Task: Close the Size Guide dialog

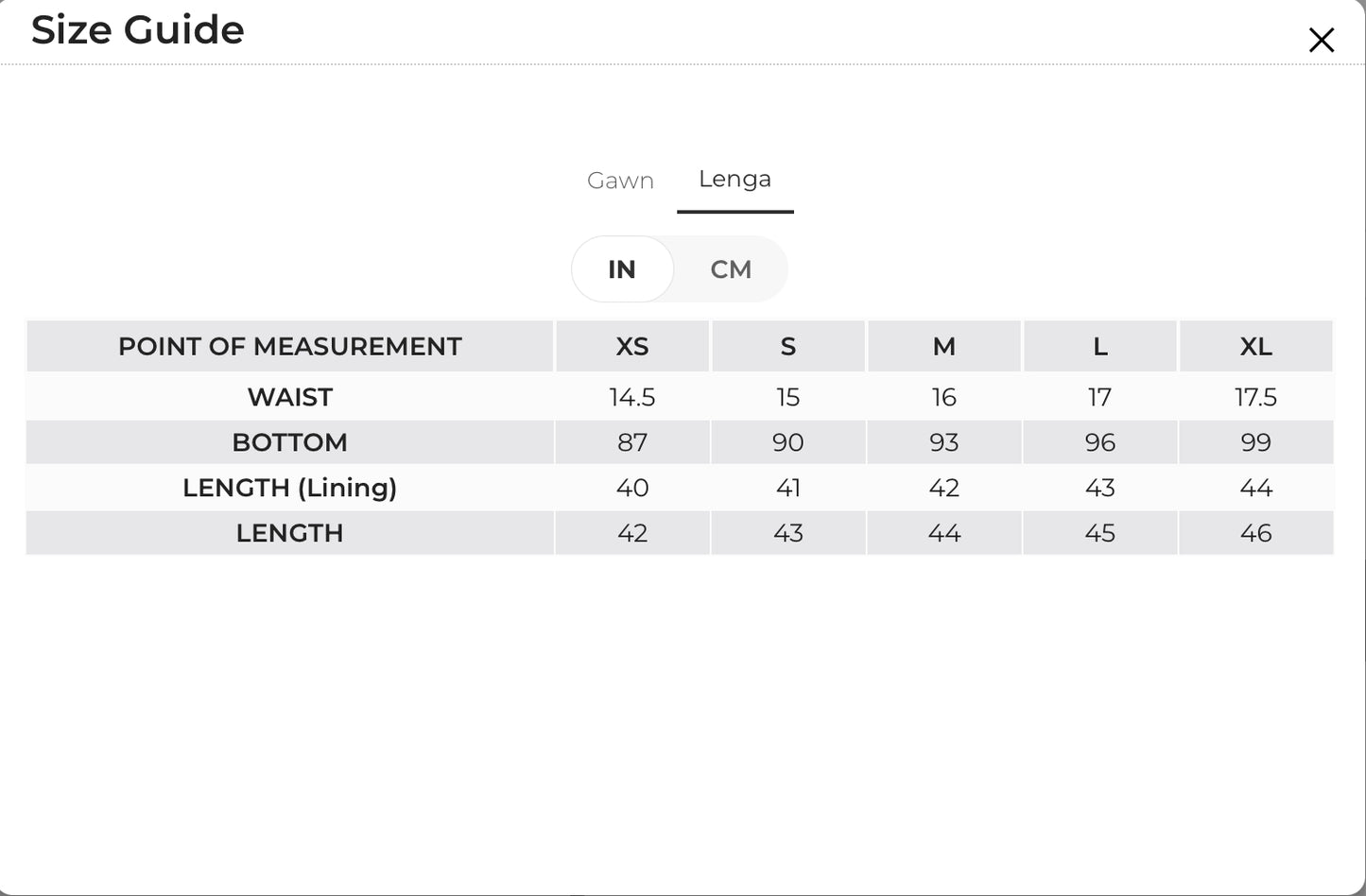Action: tap(1321, 40)
